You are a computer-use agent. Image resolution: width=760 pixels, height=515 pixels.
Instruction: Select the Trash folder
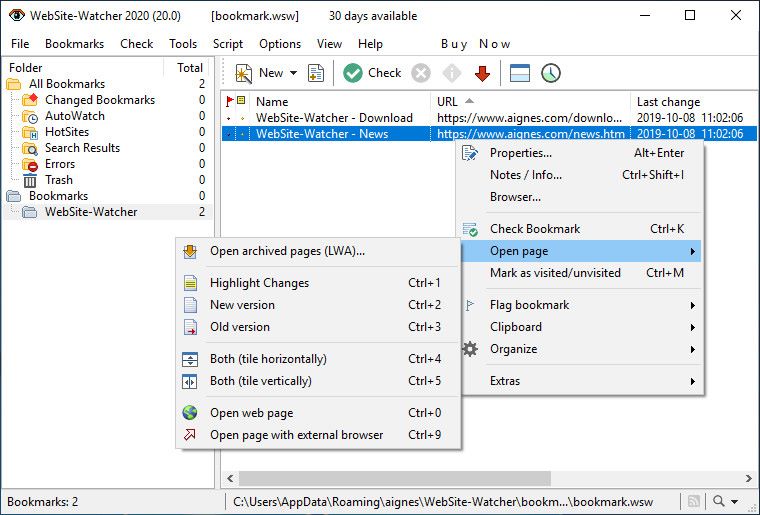pos(59,180)
